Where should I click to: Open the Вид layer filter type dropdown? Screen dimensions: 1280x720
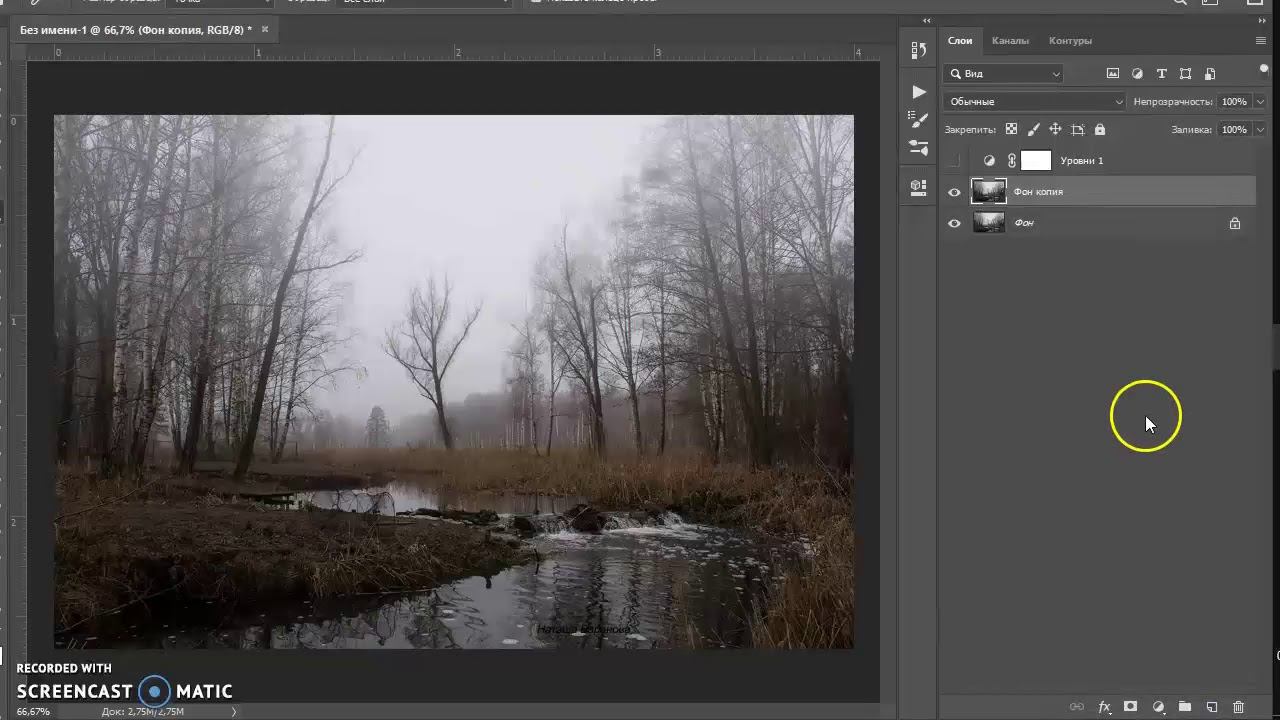coord(1003,74)
